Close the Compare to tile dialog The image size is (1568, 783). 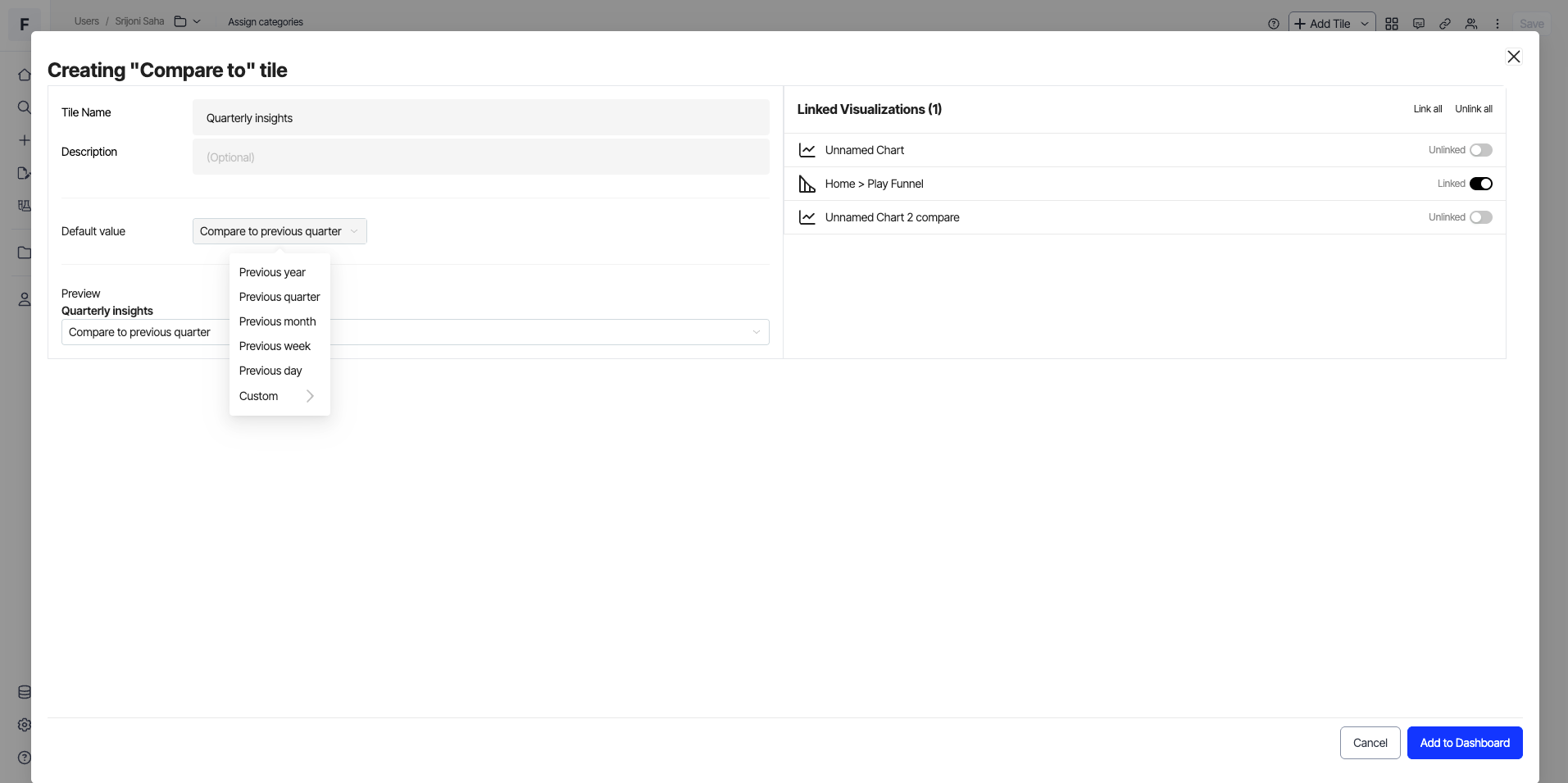tap(1513, 57)
